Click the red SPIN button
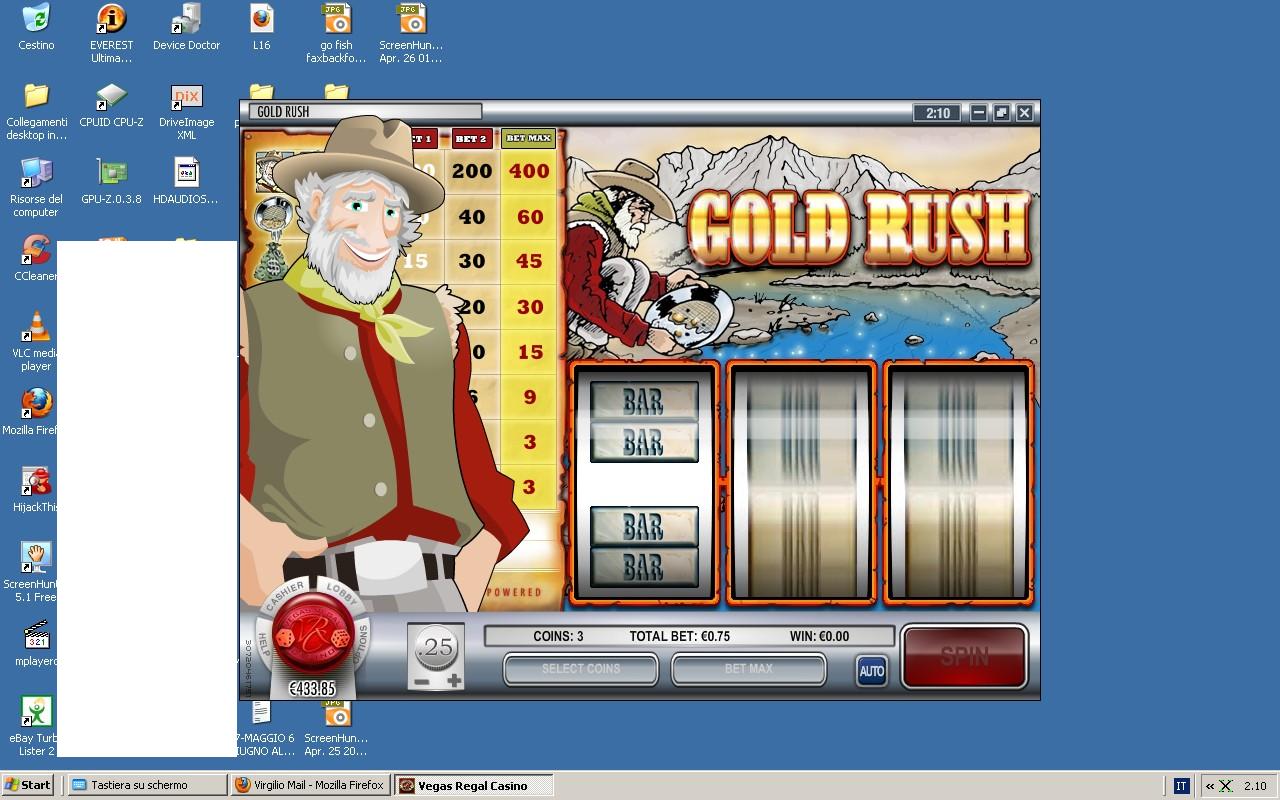Viewport: 1280px width, 800px height. tap(964, 656)
